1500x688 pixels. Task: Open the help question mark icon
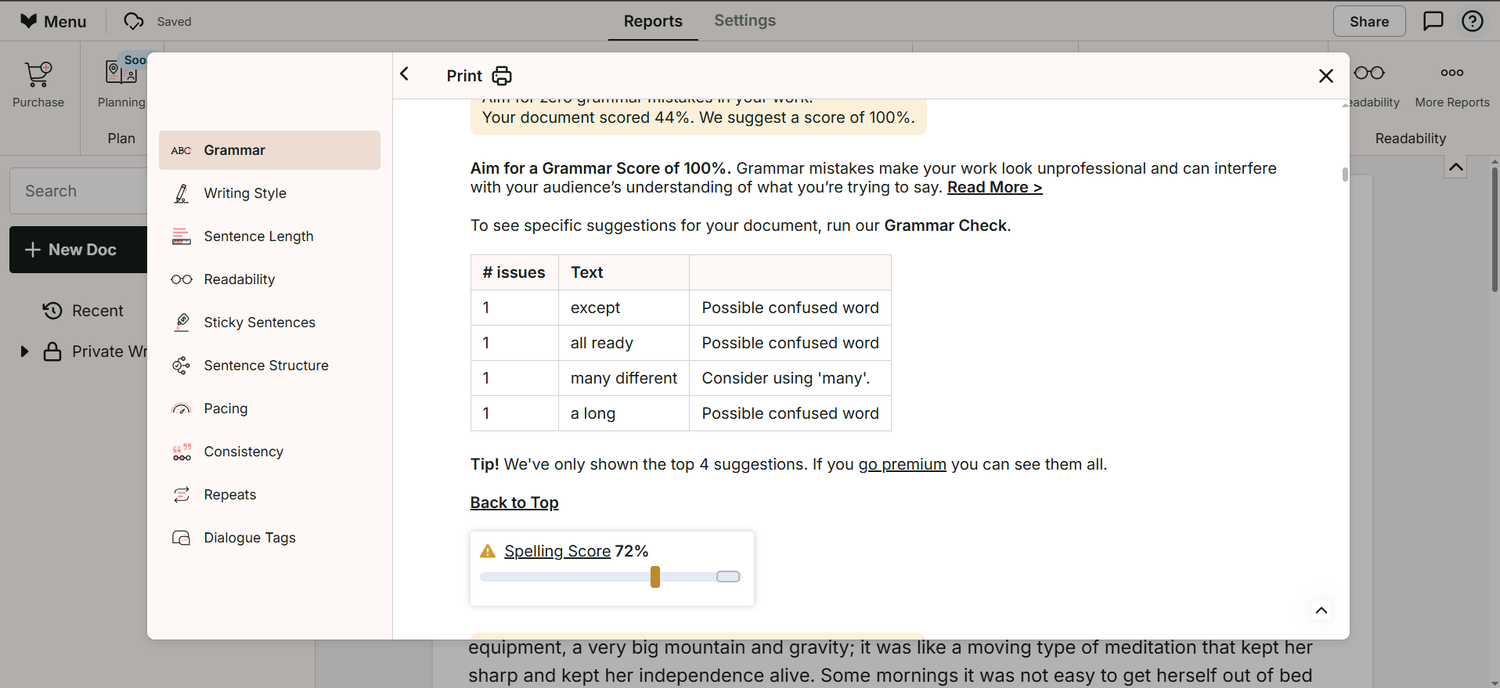tap(1472, 21)
